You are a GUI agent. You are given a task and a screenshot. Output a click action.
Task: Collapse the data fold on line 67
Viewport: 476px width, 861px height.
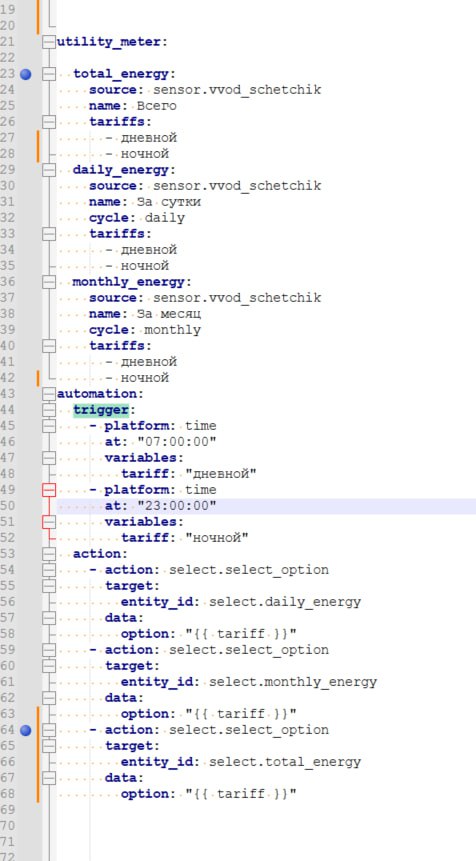pyautogui.click(x=49, y=778)
